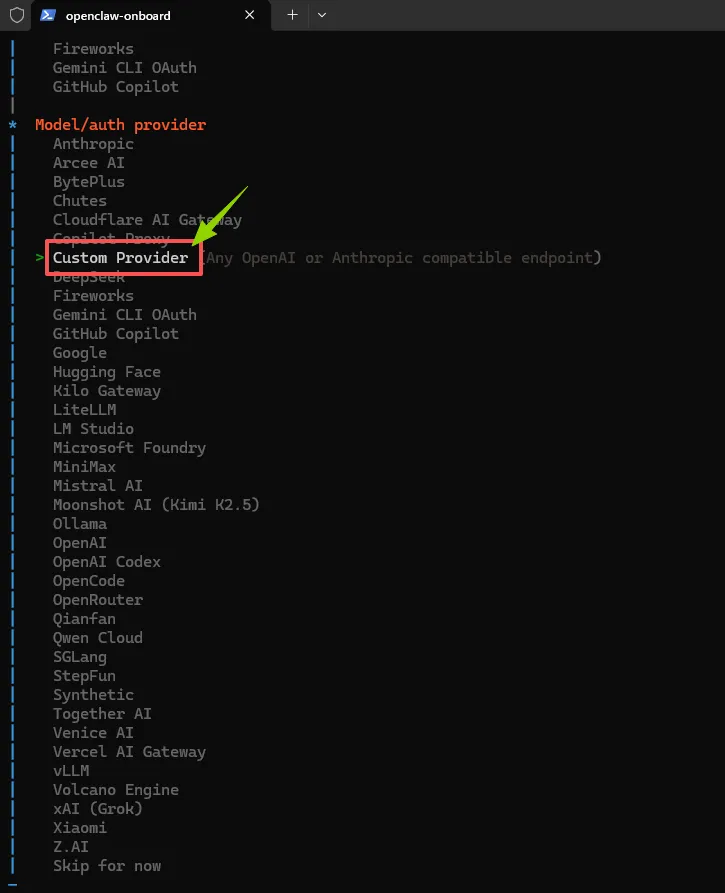Screen dimensions: 725x893
Task: Select the DeepSeek provider
Action: coord(89,277)
